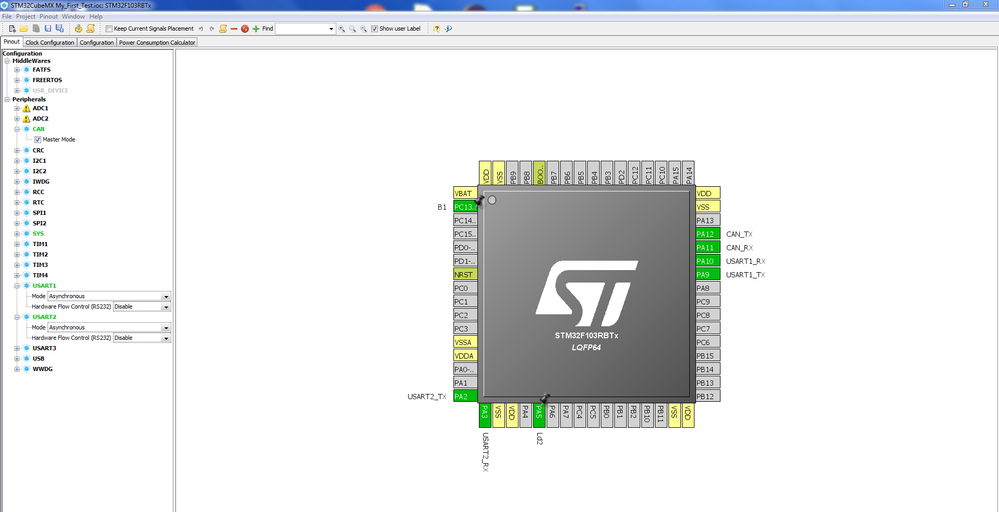Image resolution: width=999 pixels, height=512 pixels.
Task: Click the PB12 pin on chip
Action: pyautogui.click(x=708, y=396)
